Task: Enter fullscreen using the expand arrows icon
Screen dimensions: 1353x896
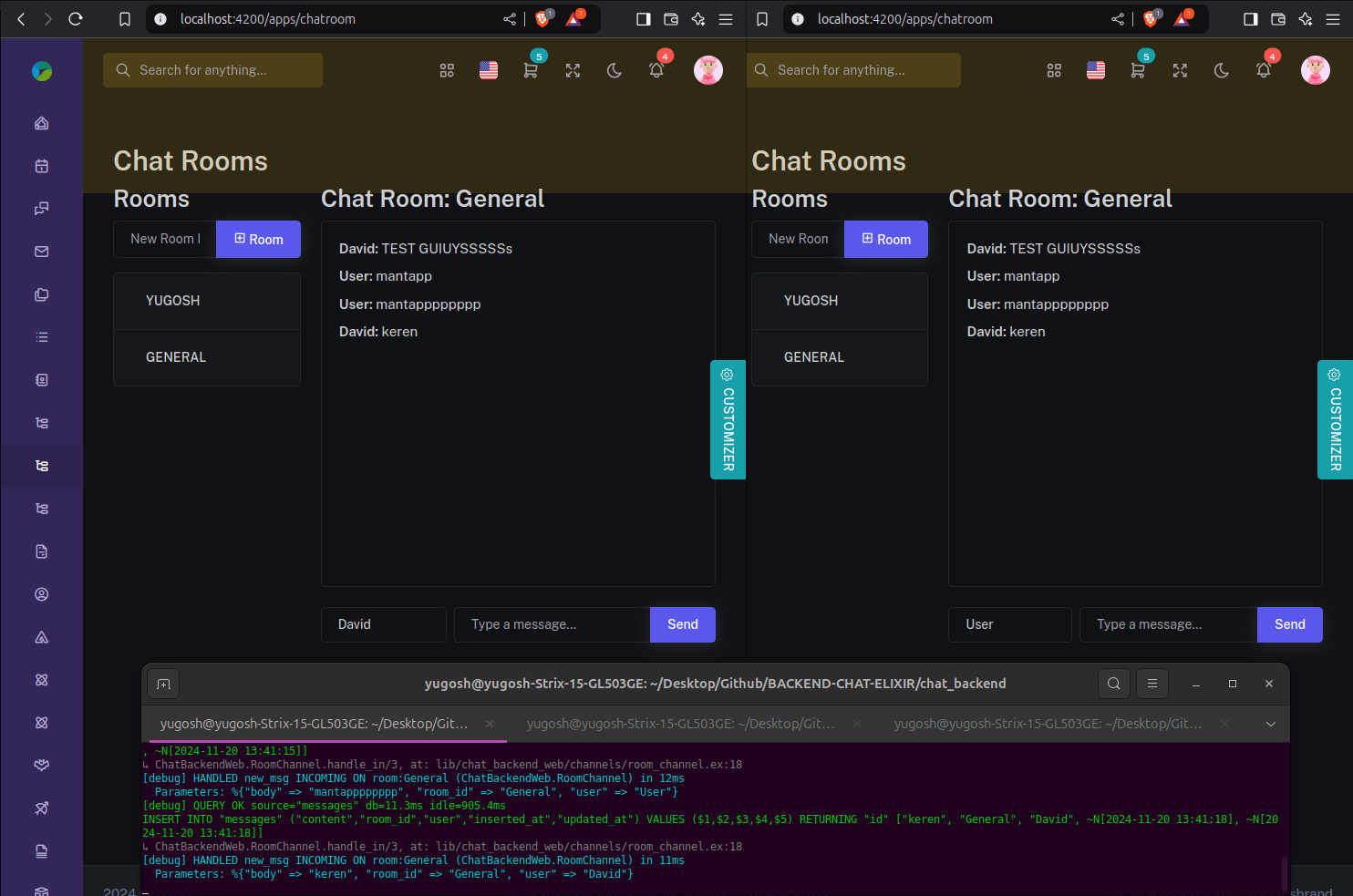Action: [x=573, y=69]
